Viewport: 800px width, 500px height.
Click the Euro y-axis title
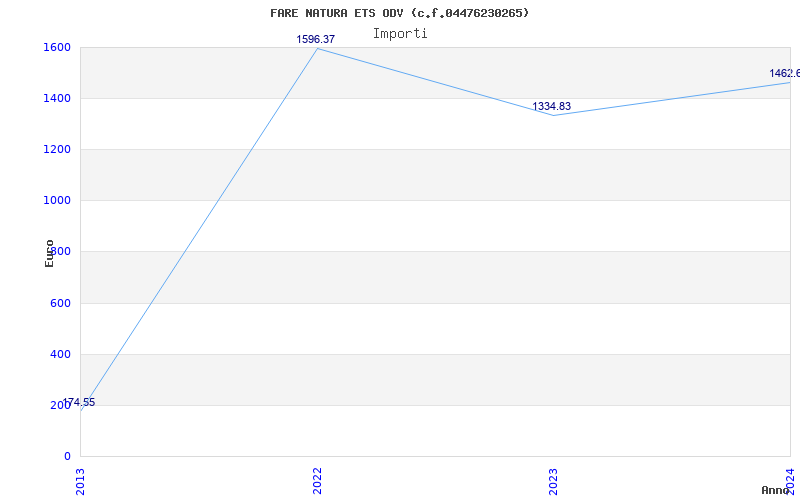click(x=49, y=253)
